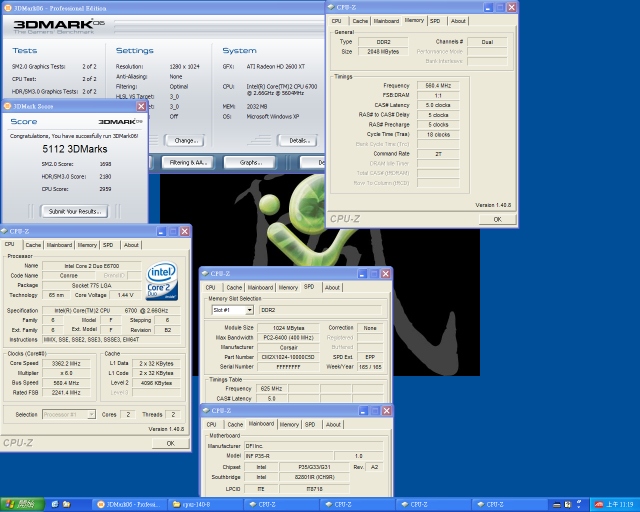Click the title icon of the CPU-Z Memory window
Viewport: 640px width, 512px height.
point(331,7)
